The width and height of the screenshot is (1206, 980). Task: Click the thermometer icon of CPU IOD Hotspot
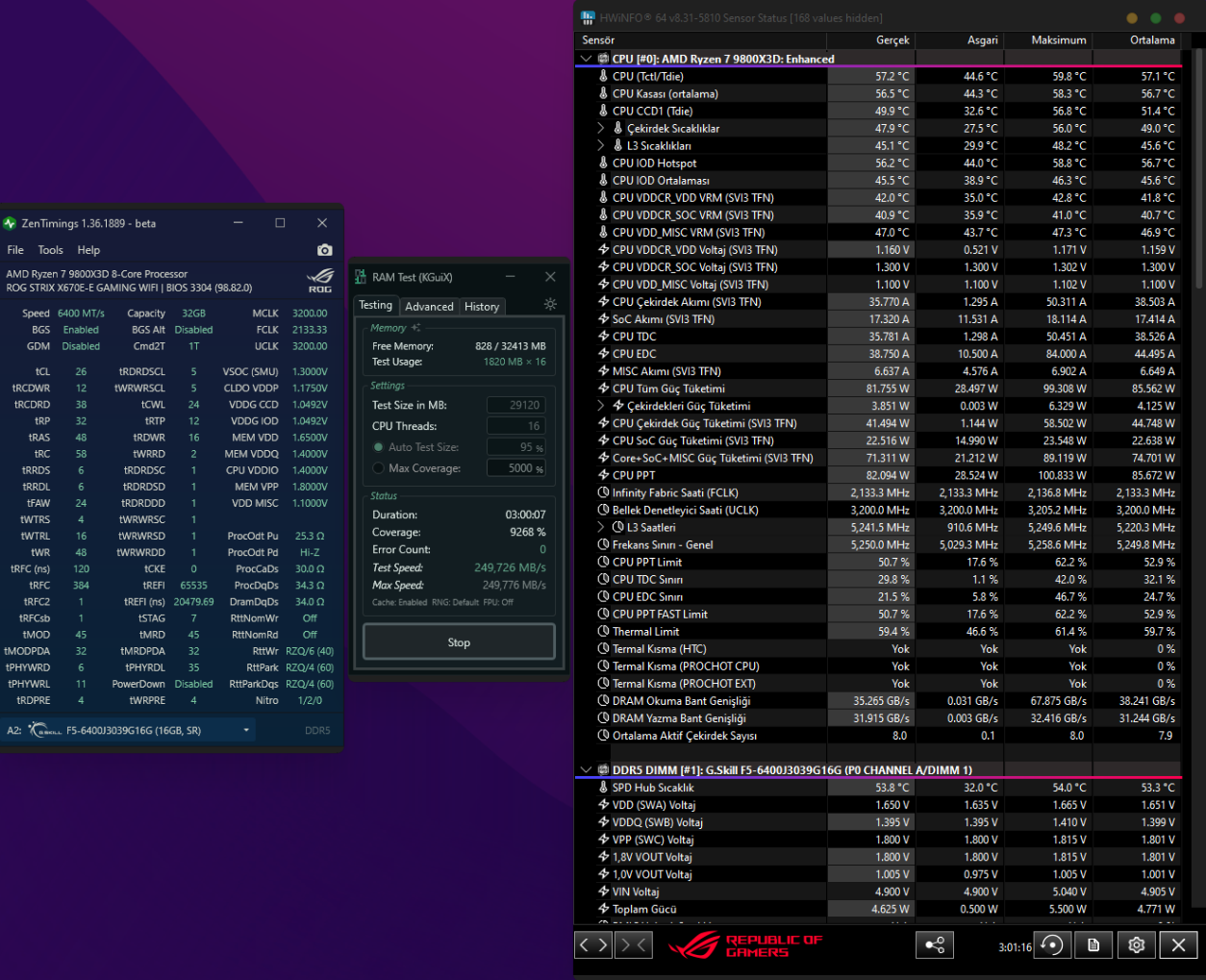coord(603,163)
